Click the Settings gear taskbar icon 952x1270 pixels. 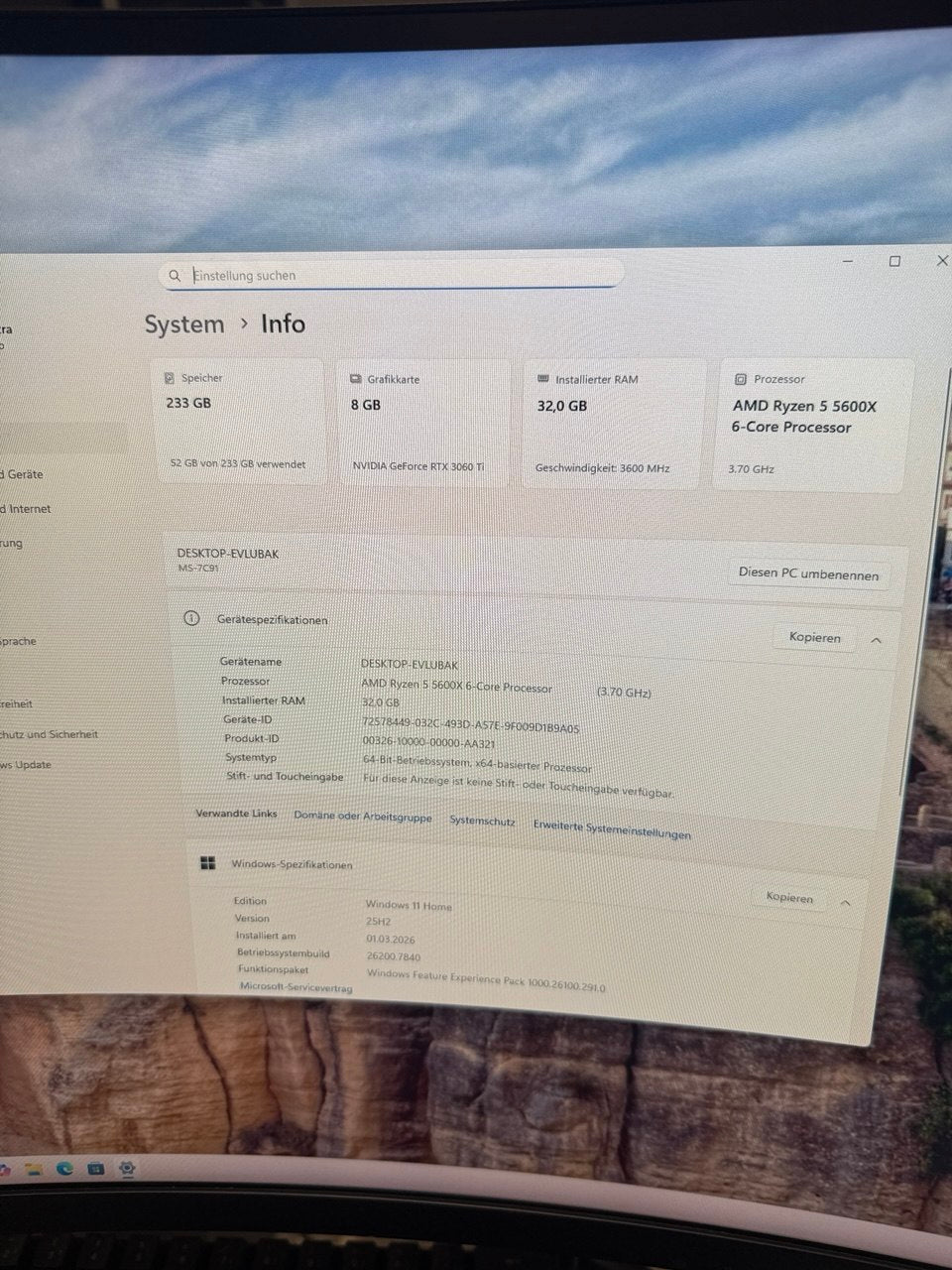(x=127, y=1170)
